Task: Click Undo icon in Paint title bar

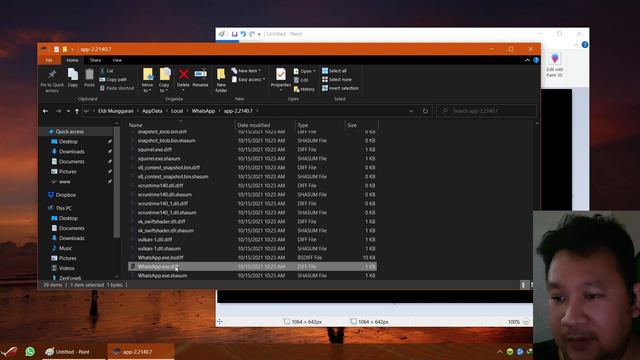Action: pos(243,34)
